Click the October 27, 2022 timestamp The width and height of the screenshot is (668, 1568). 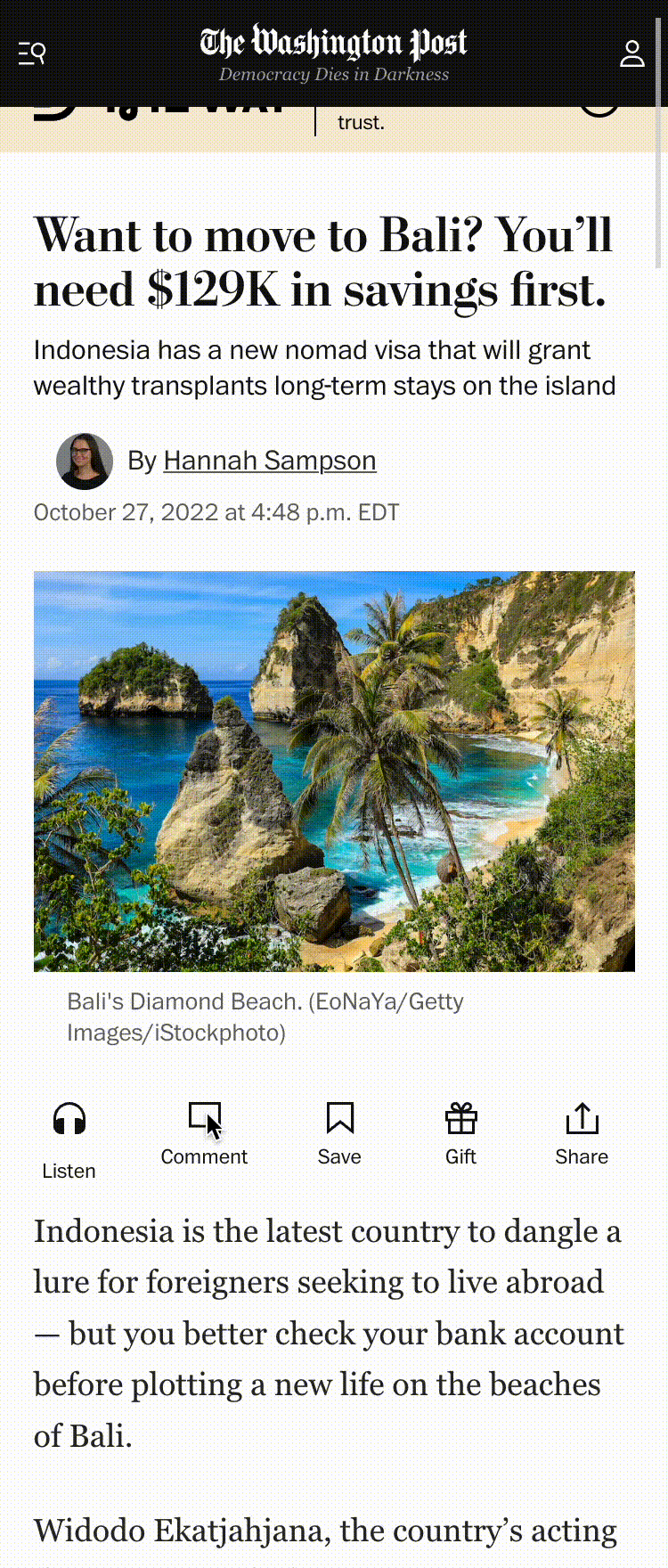(x=216, y=512)
